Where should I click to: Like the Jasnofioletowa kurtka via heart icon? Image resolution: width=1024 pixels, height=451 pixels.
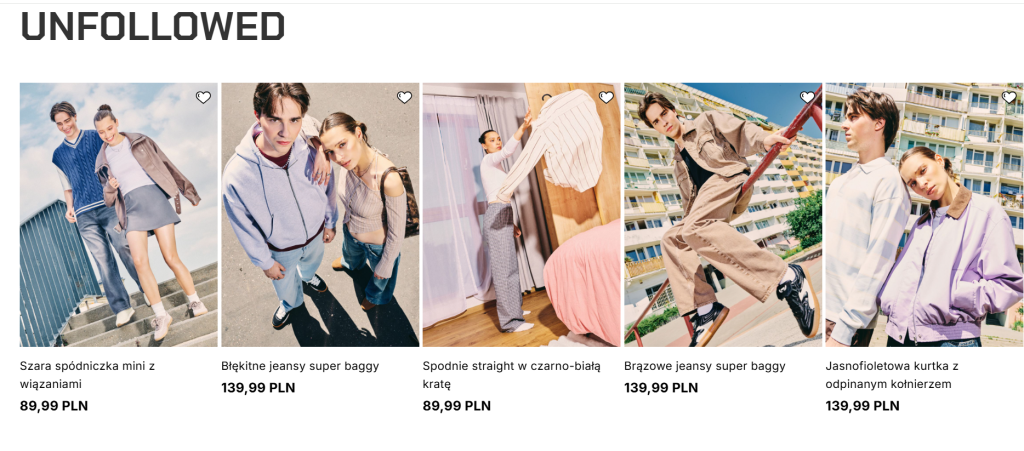point(1009,97)
